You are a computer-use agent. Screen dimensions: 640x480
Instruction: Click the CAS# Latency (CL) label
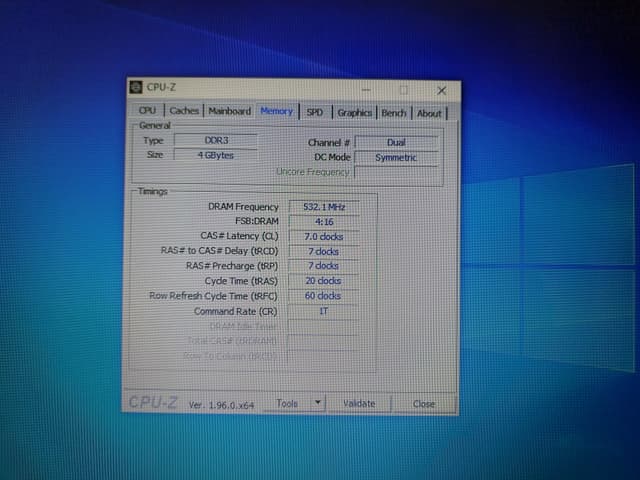point(239,236)
